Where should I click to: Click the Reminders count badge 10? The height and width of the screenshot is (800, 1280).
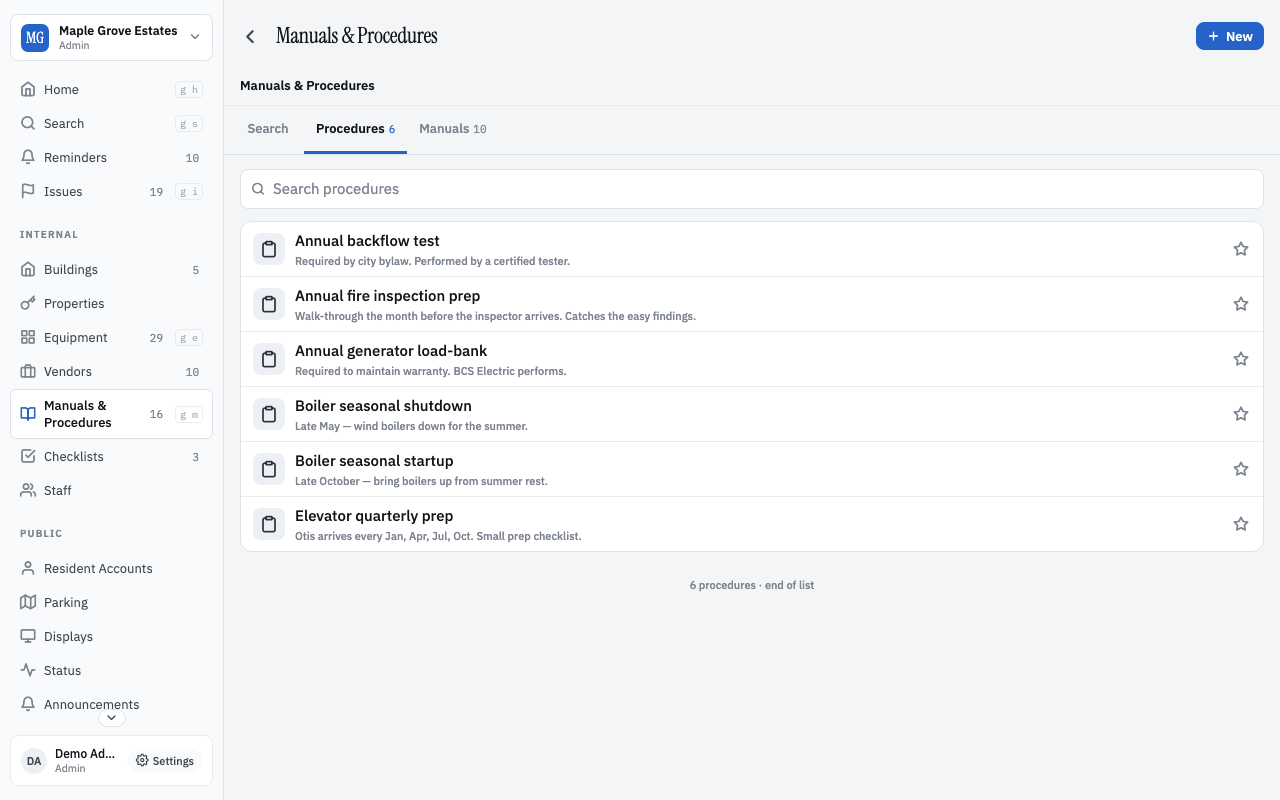coord(192,158)
